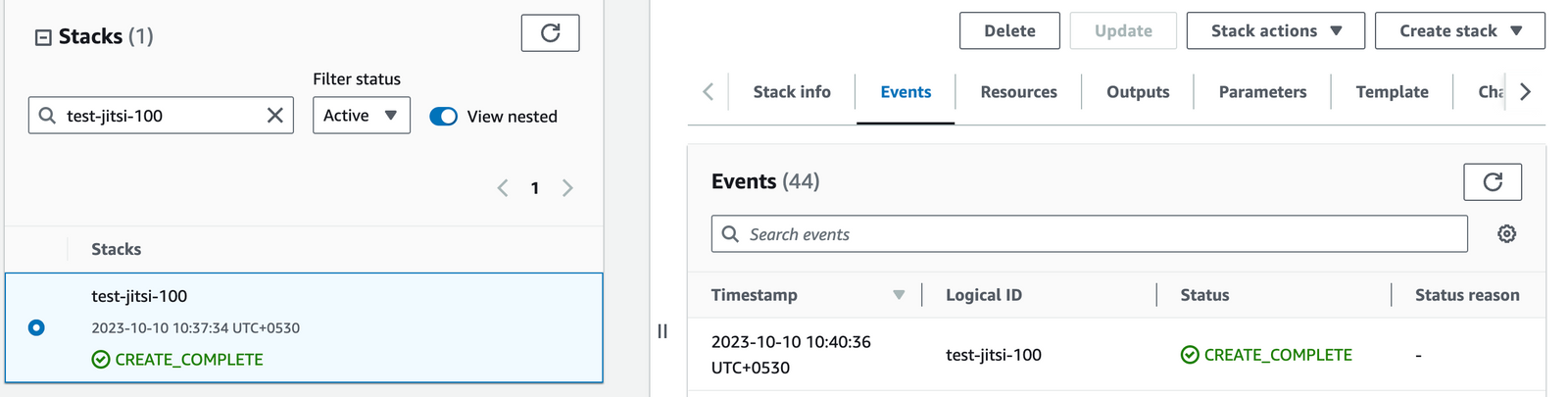The width and height of the screenshot is (1568, 397).
Task: Open the Filter status Active dropdown
Action: point(362,115)
